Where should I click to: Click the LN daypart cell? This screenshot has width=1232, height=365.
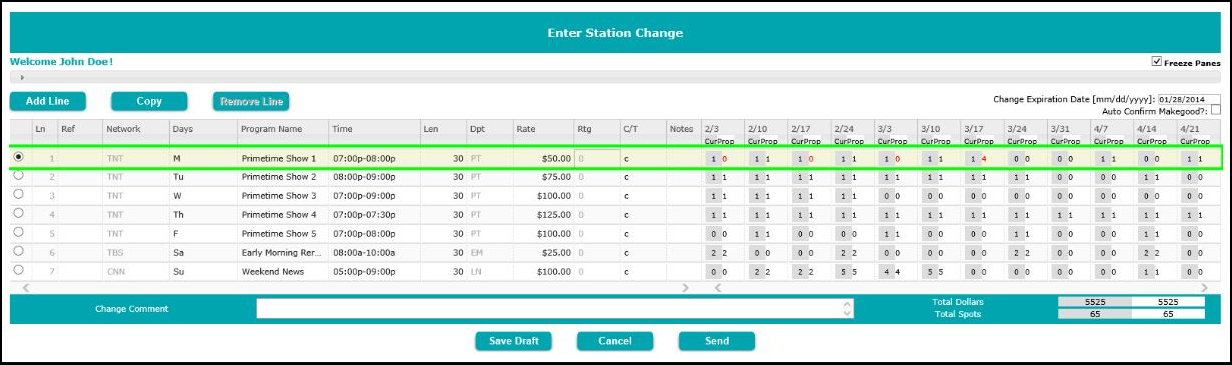pos(477,271)
